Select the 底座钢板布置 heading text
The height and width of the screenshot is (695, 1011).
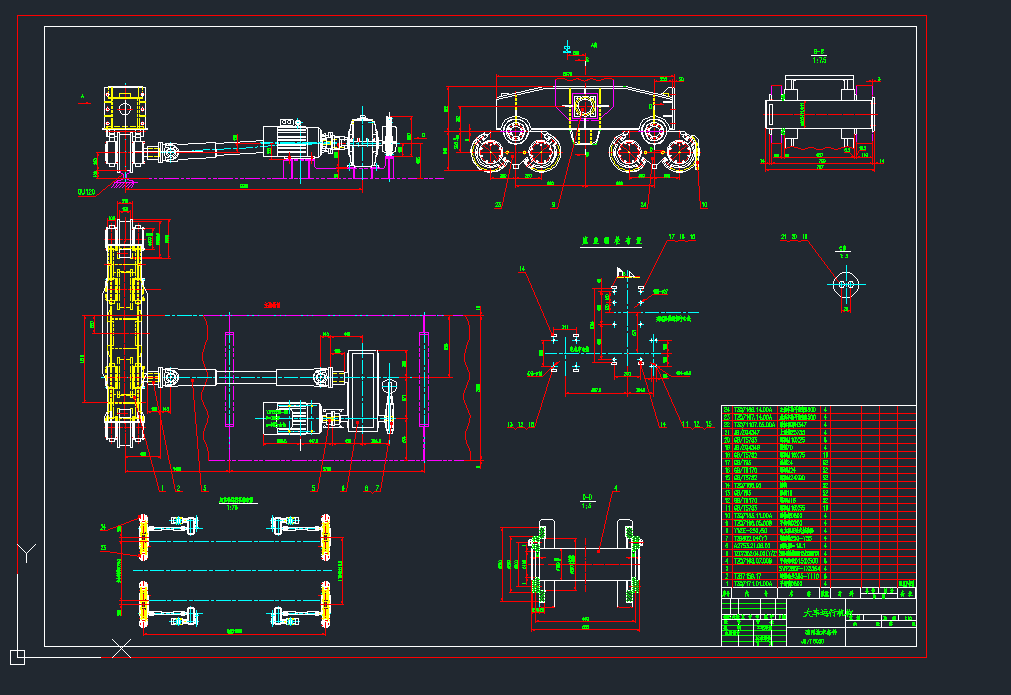611,242
